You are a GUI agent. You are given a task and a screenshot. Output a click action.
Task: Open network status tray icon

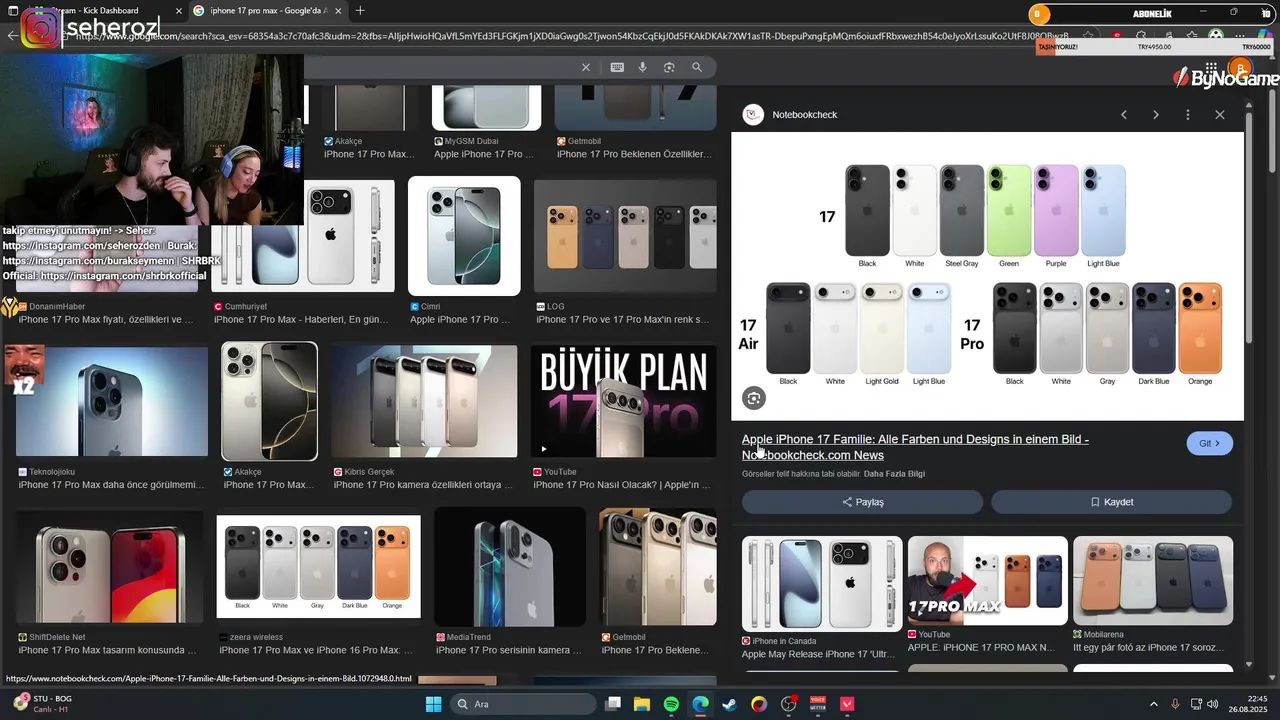1197,704
